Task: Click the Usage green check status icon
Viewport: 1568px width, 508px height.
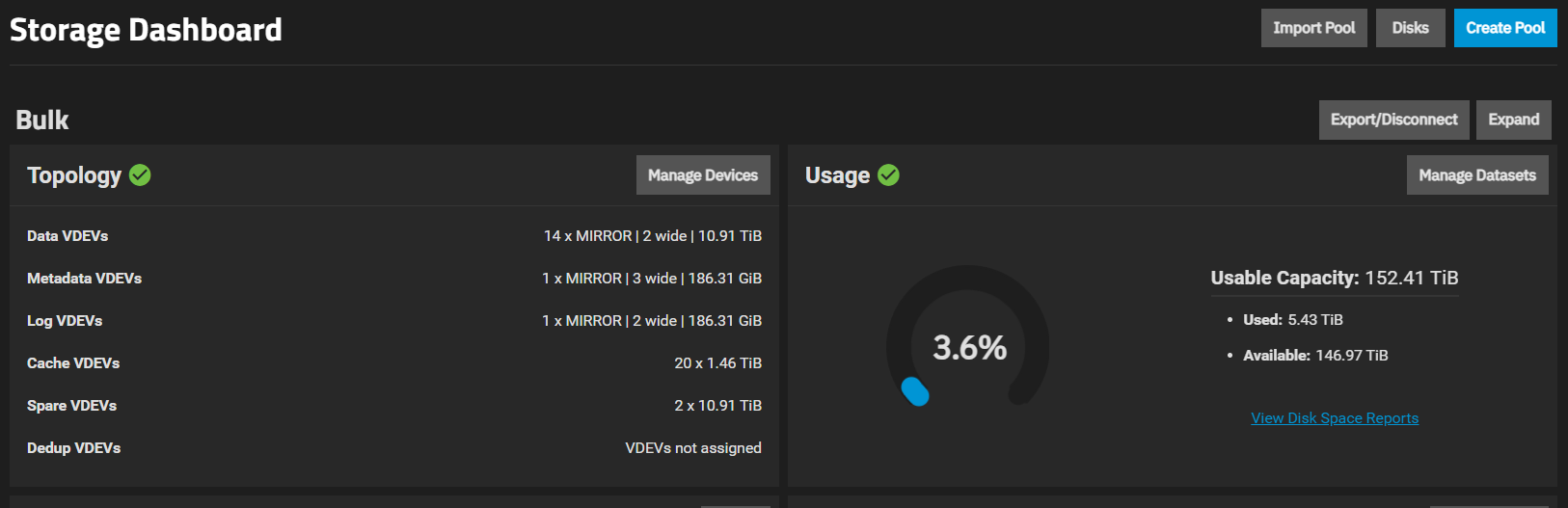Action: click(x=888, y=174)
